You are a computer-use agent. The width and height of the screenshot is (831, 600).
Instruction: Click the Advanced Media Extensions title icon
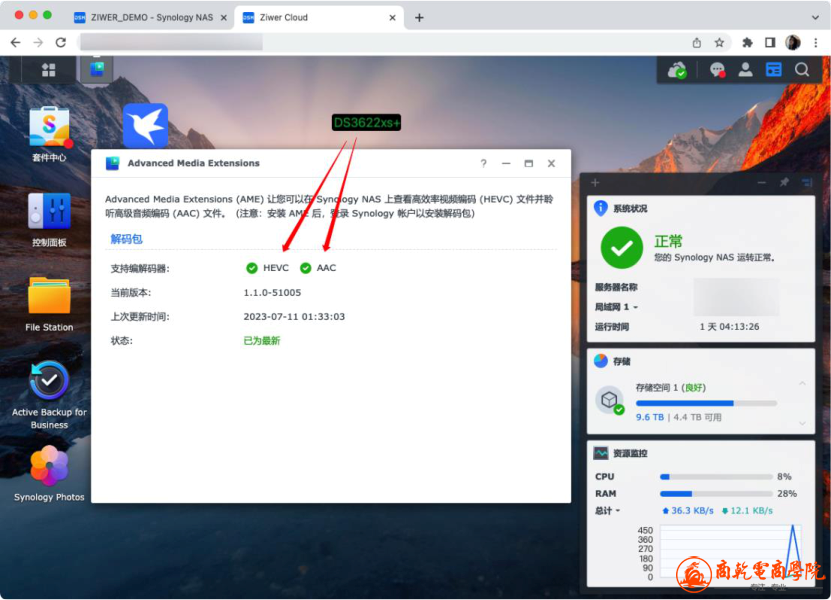click(112, 163)
